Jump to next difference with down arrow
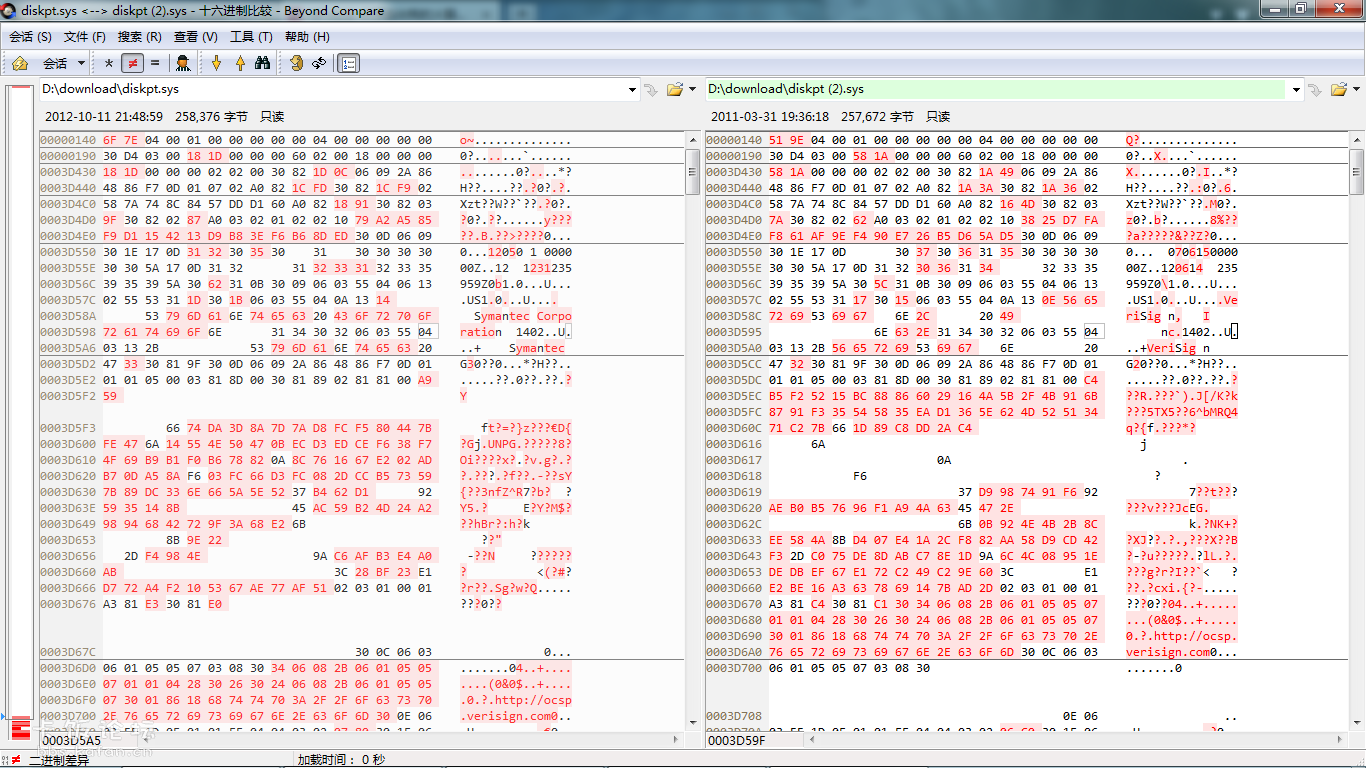Viewport: 1366px width, 768px height. (216, 63)
